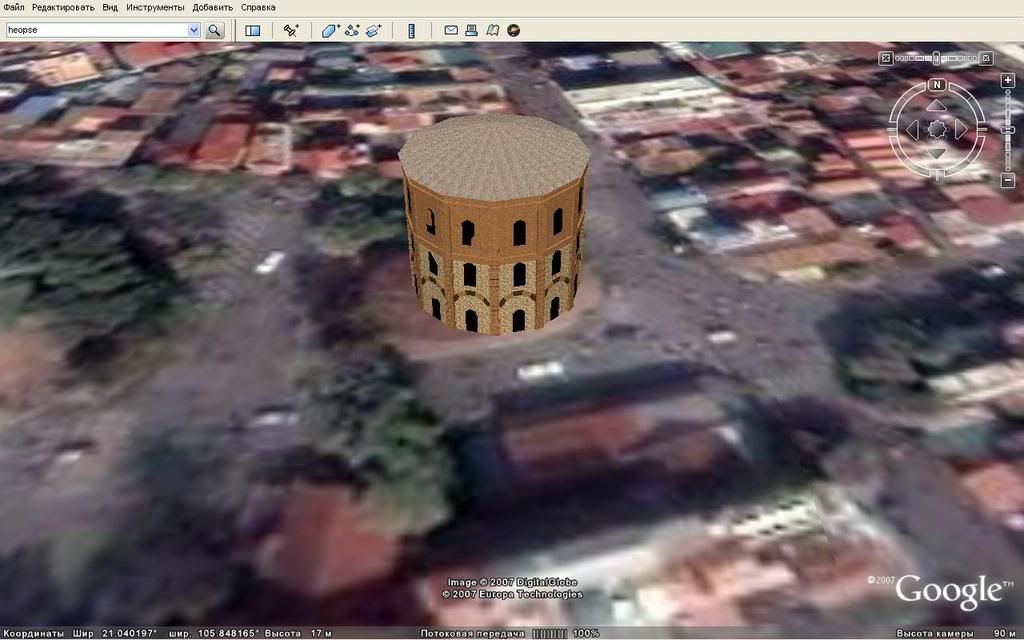1024x640 pixels.
Task: Expand the search history dropdown arrow
Action: (x=194, y=30)
